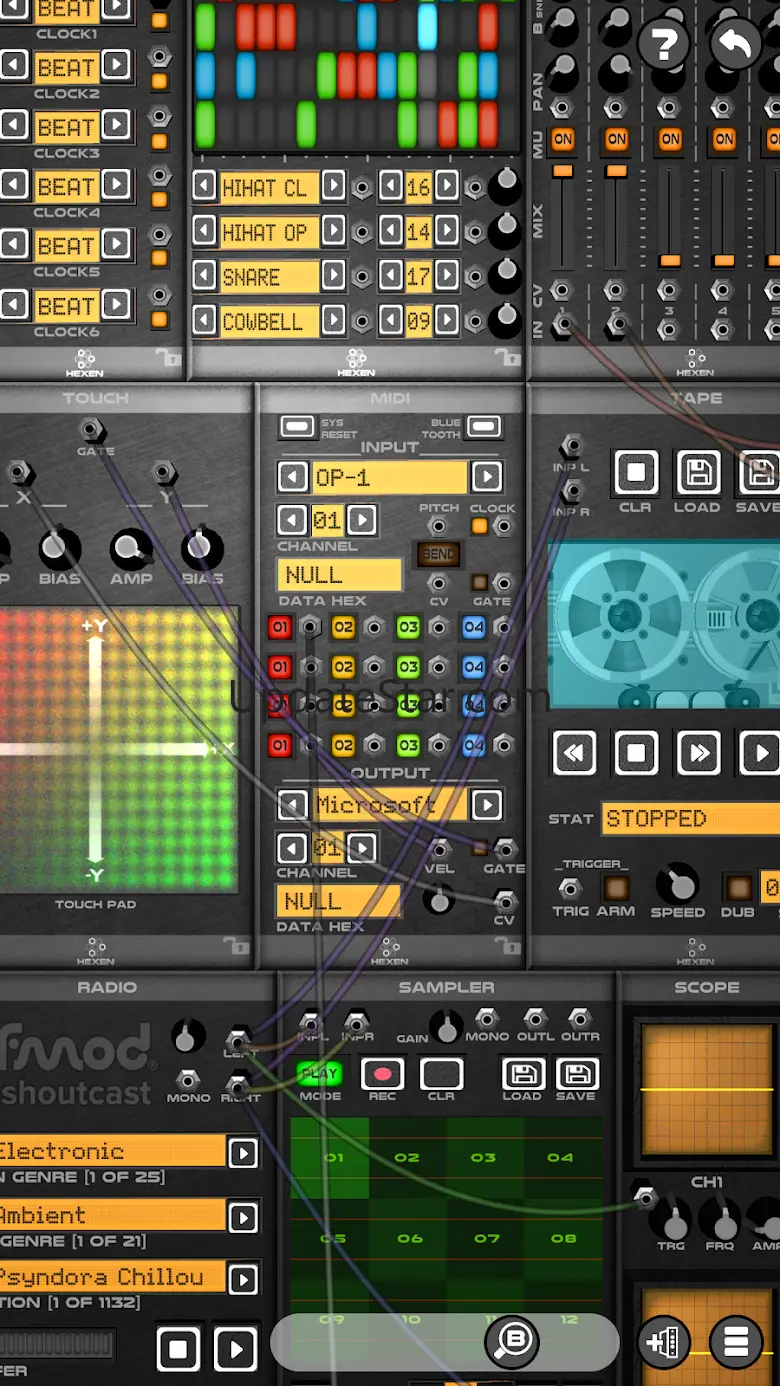Select sampler pad 02

click(x=406, y=1158)
